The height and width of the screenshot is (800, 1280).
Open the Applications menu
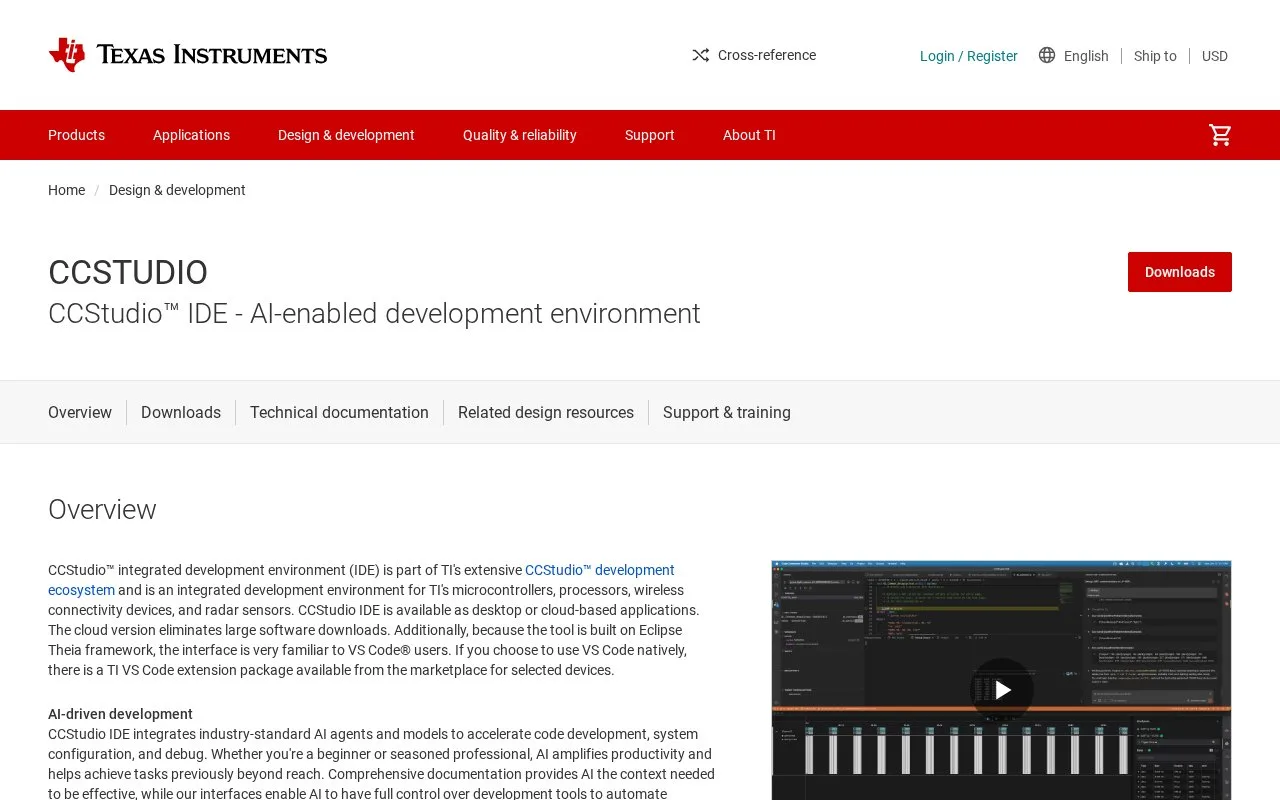(x=191, y=135)
